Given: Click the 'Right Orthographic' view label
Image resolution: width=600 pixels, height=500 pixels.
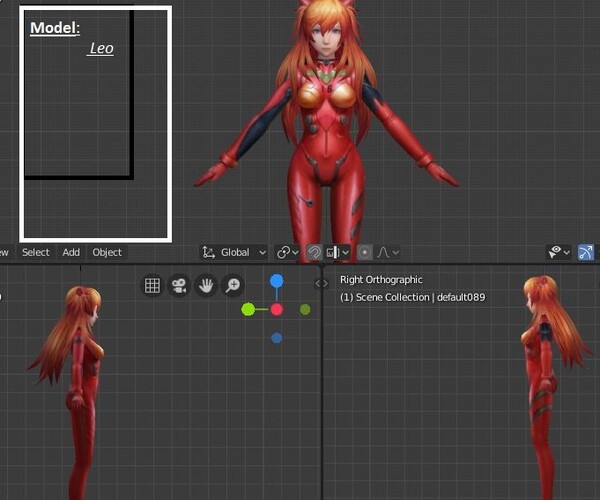Looking at the screenshot, I should pos(381,280).
